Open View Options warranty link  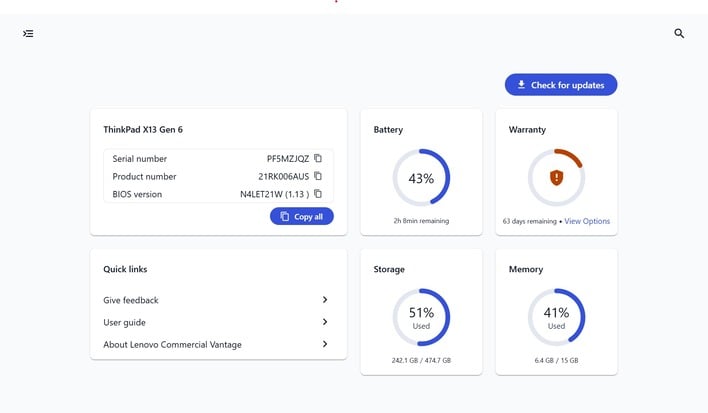(x=587, y=221)
